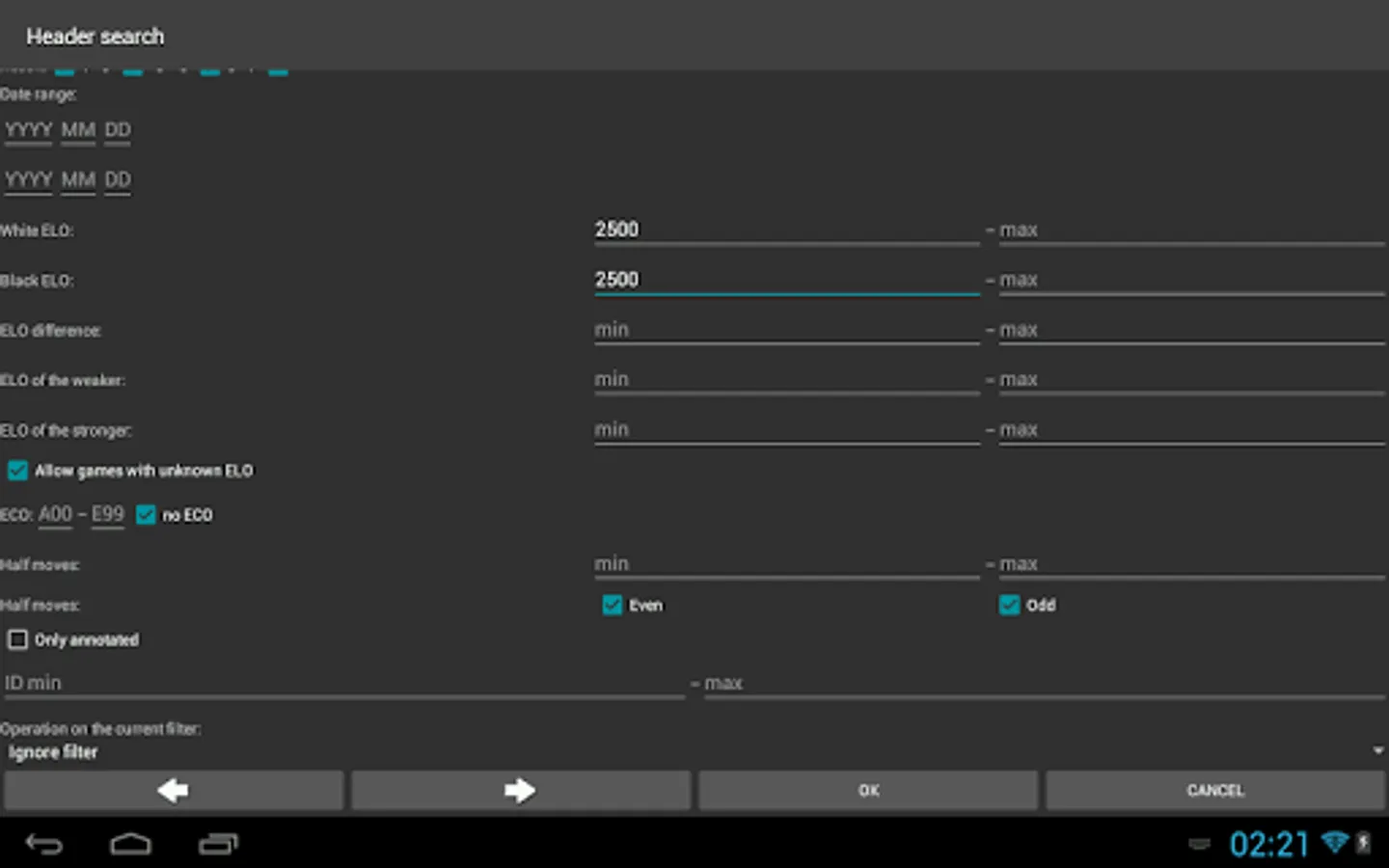
Task: Focus ELO of the stronger max field
Action: (1192, 430)
